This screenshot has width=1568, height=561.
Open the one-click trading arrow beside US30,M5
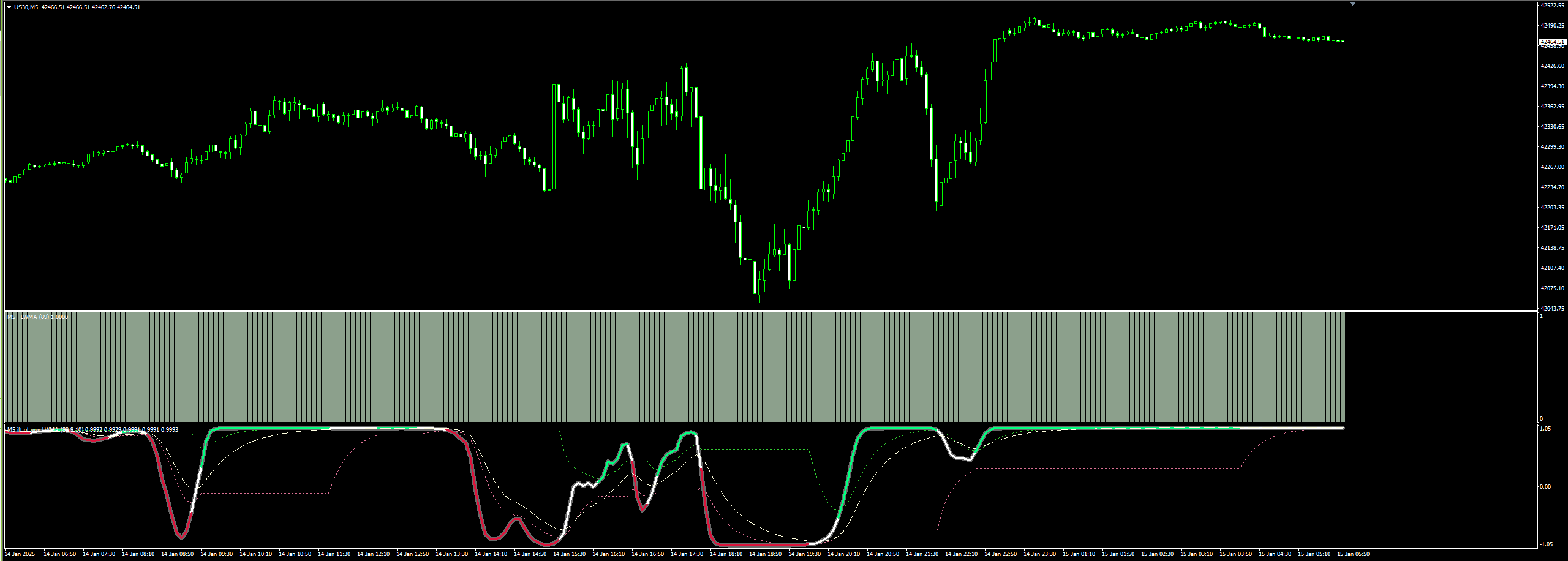(9, 7)
